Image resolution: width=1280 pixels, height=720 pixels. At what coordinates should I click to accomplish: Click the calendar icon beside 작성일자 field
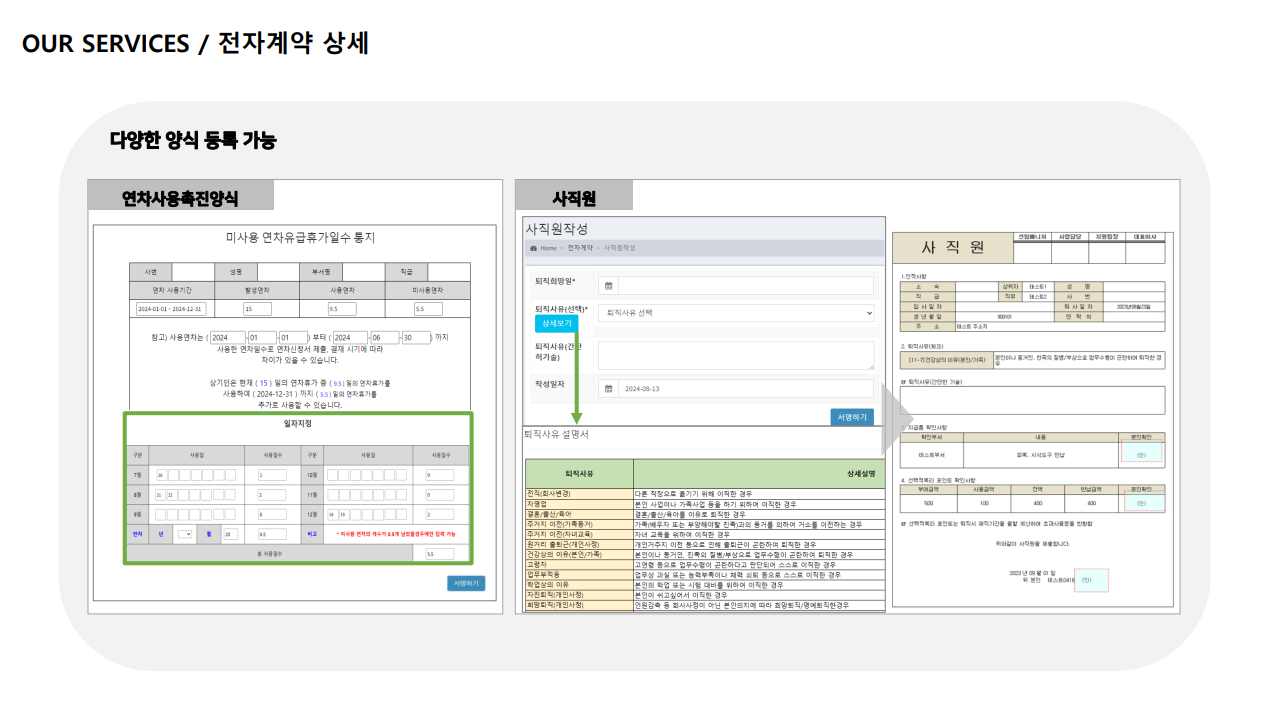point(609,388)
